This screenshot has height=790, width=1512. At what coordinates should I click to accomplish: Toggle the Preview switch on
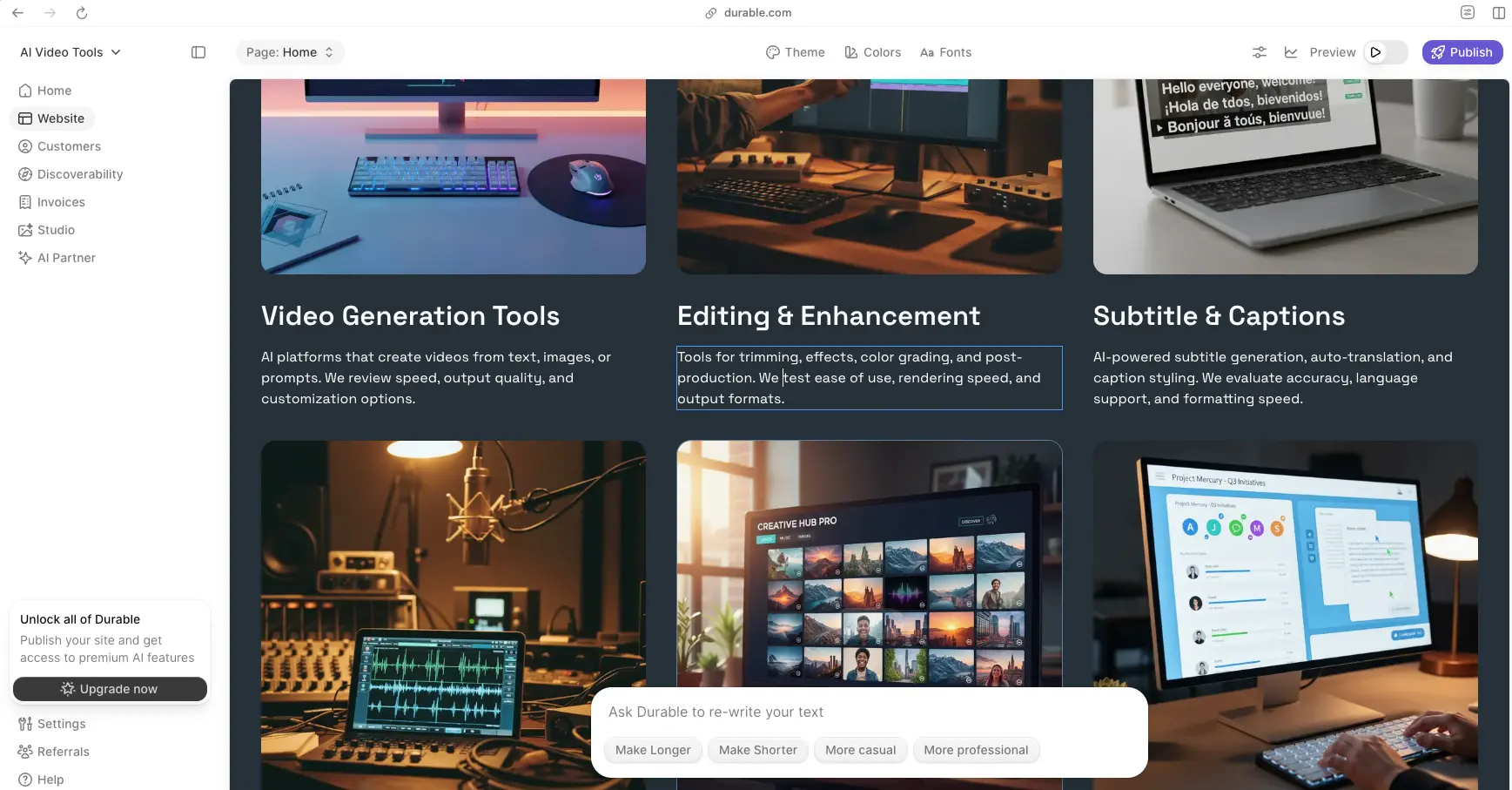click(x=1386, y=52)
